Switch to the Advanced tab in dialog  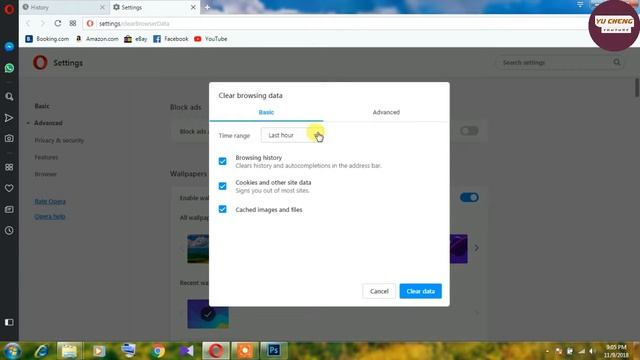386,112
